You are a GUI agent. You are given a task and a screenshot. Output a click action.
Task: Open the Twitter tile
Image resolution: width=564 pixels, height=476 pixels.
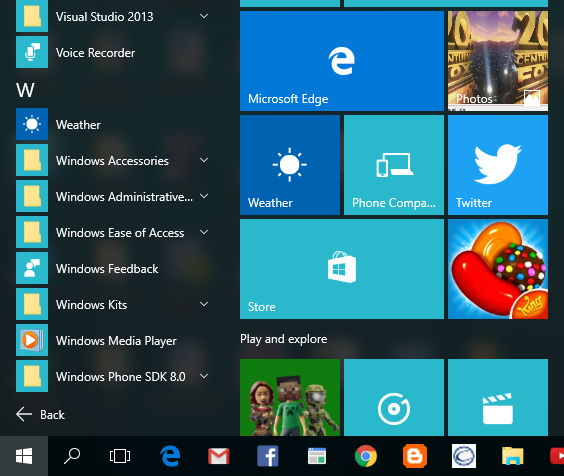[x=498, y=165]
